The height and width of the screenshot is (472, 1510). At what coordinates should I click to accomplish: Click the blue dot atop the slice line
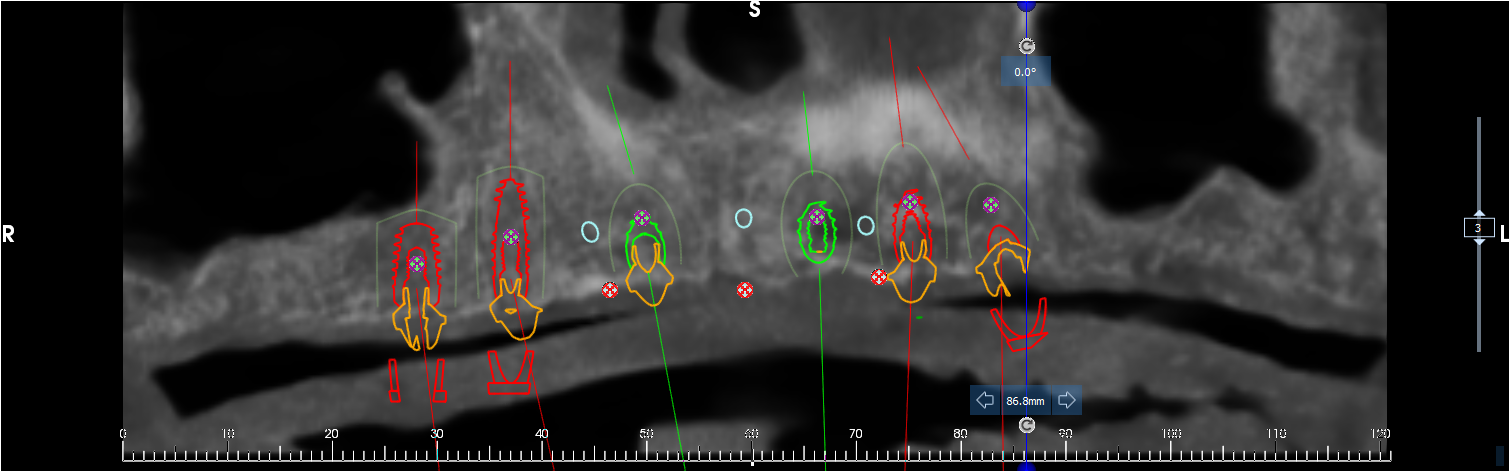click(1026, 5)
